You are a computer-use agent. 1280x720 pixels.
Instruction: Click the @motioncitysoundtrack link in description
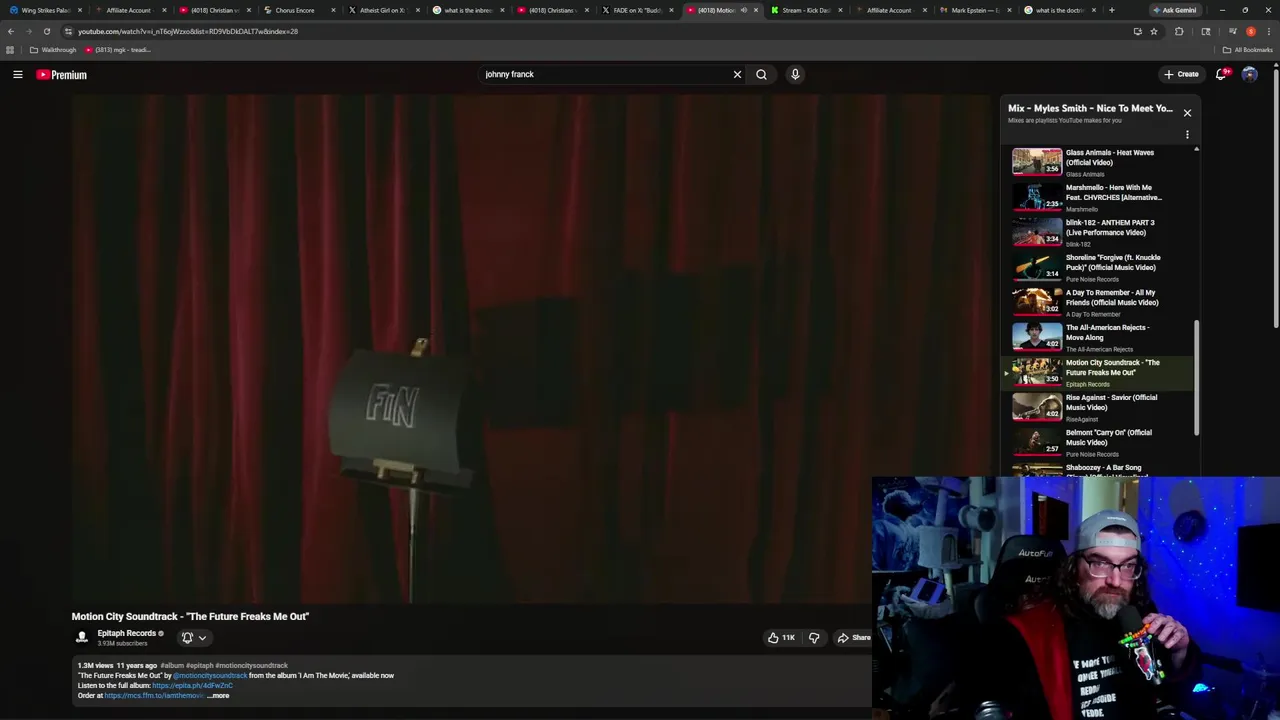pos(210,675)
